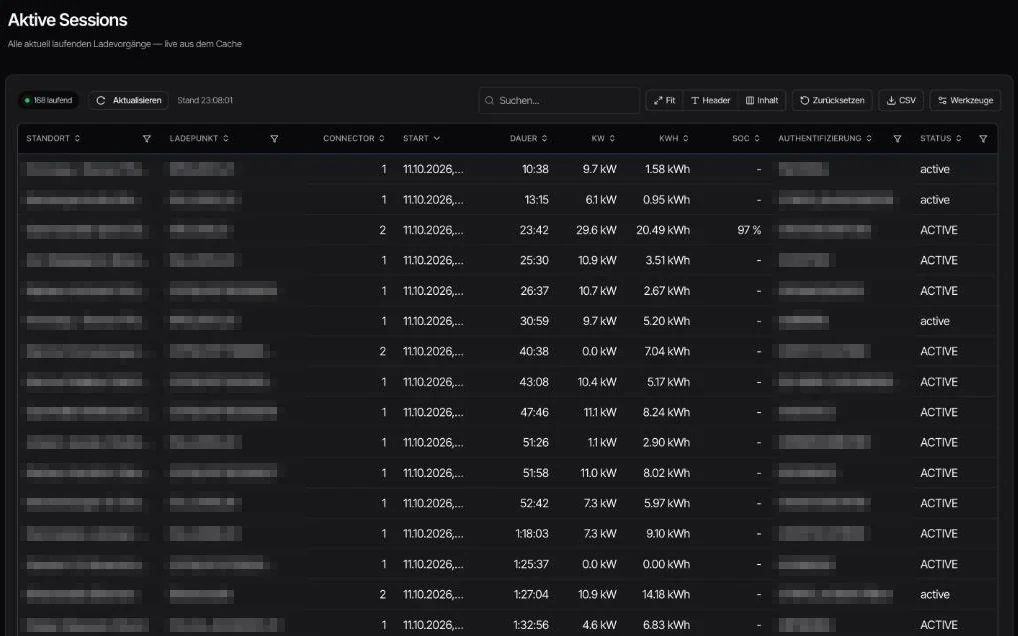
Task: Select the 29.6 kW power cell
Action: [x=596, y=230]
